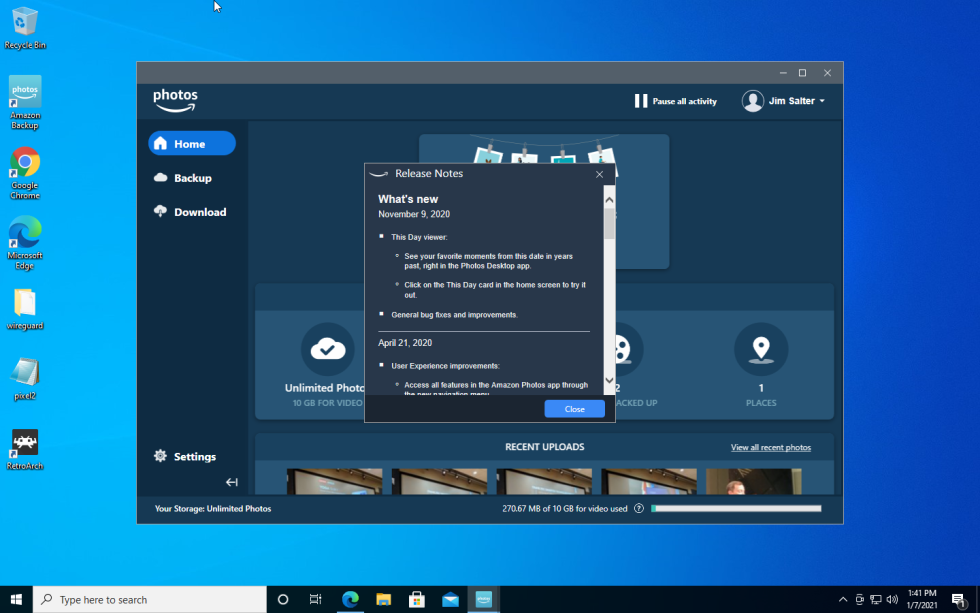Pause all activity toggle
The height and width of the screenshot is (613, 980).
(676, 101)
